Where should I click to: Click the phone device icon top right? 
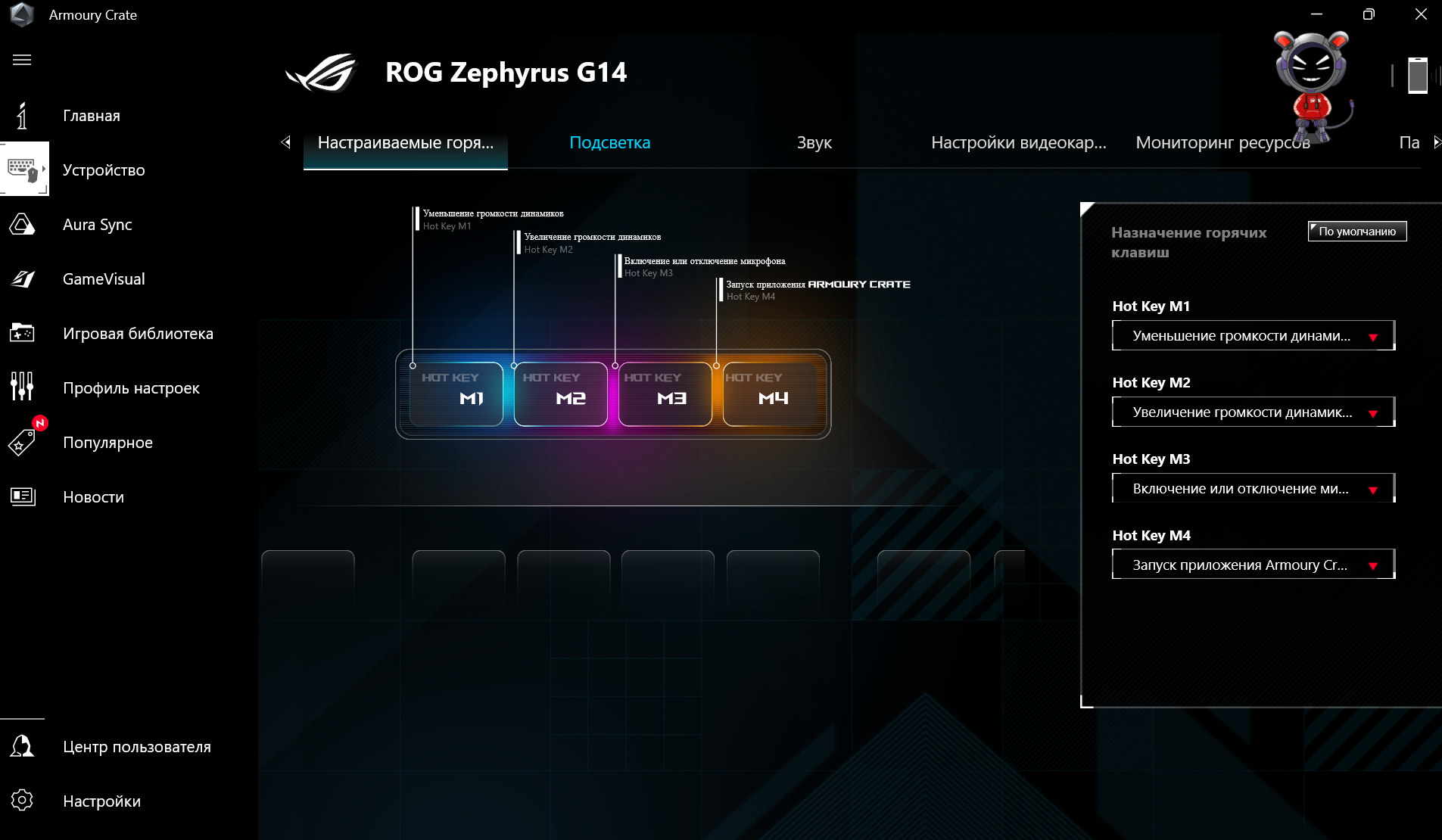pos(1417,76)
